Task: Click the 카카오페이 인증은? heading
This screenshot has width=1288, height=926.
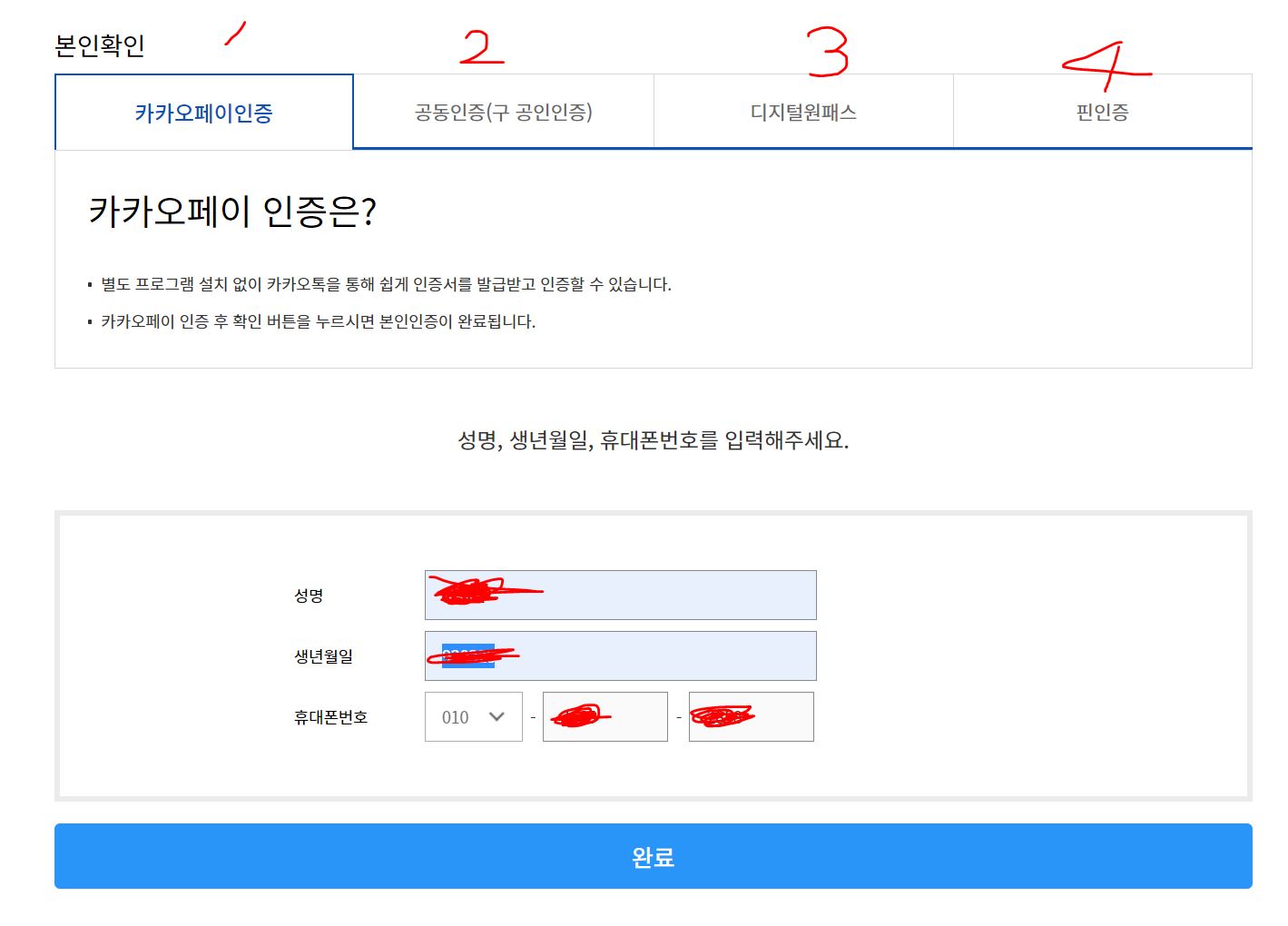Action: point(232,212)
